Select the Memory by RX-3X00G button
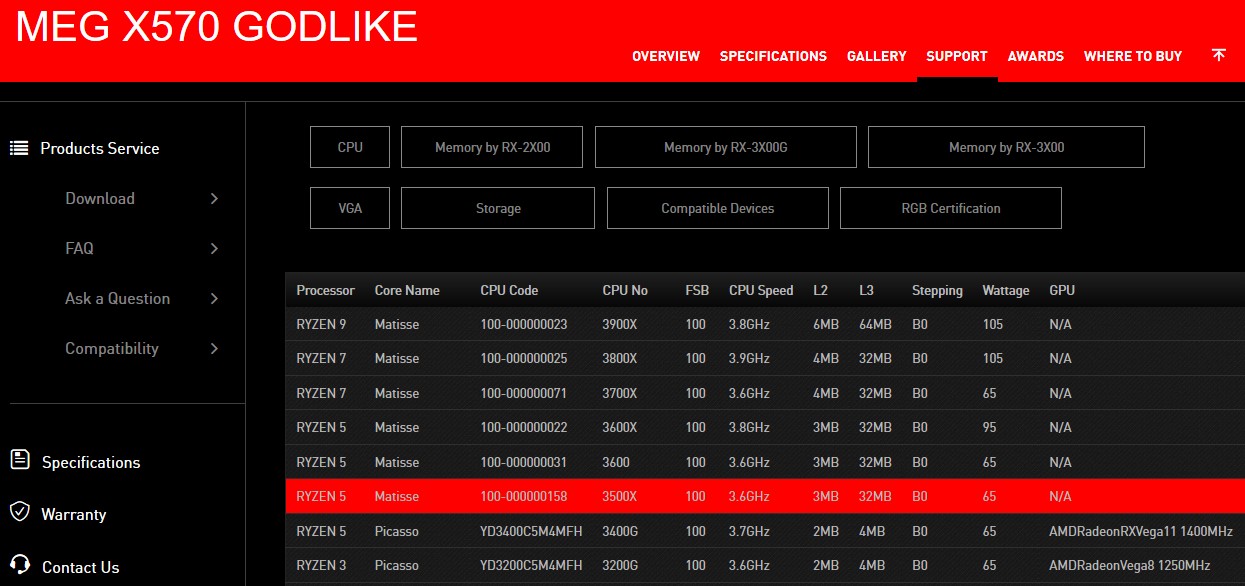Viewport: 1245px width, 586px height. 726,147
